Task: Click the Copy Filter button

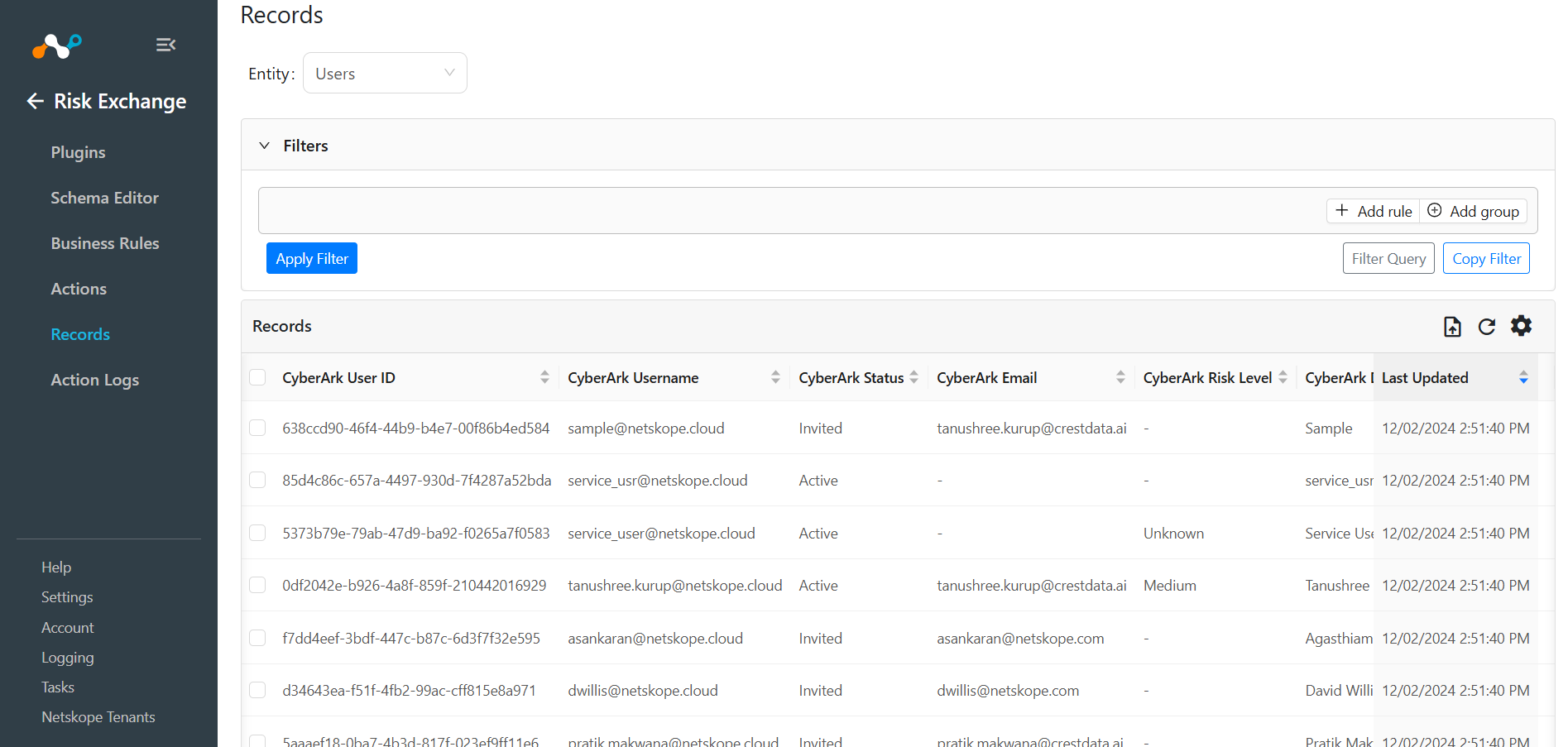Action: point(1486,258)
